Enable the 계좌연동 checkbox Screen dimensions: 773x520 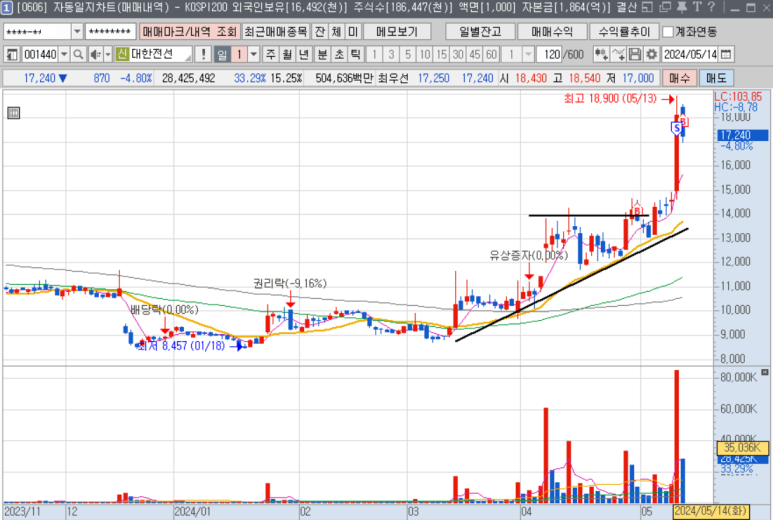668,32
